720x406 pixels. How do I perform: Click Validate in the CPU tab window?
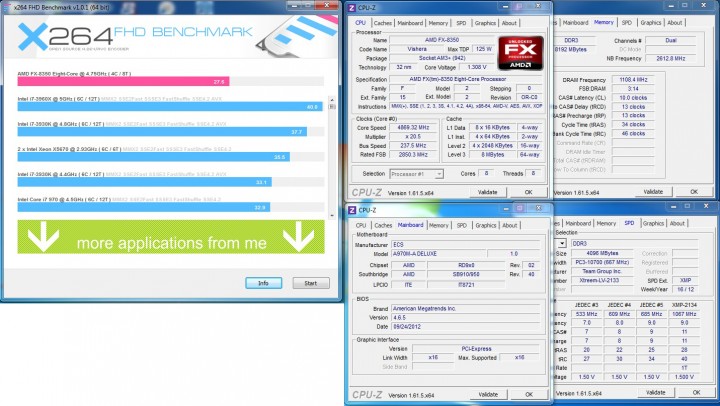[488, 192]
